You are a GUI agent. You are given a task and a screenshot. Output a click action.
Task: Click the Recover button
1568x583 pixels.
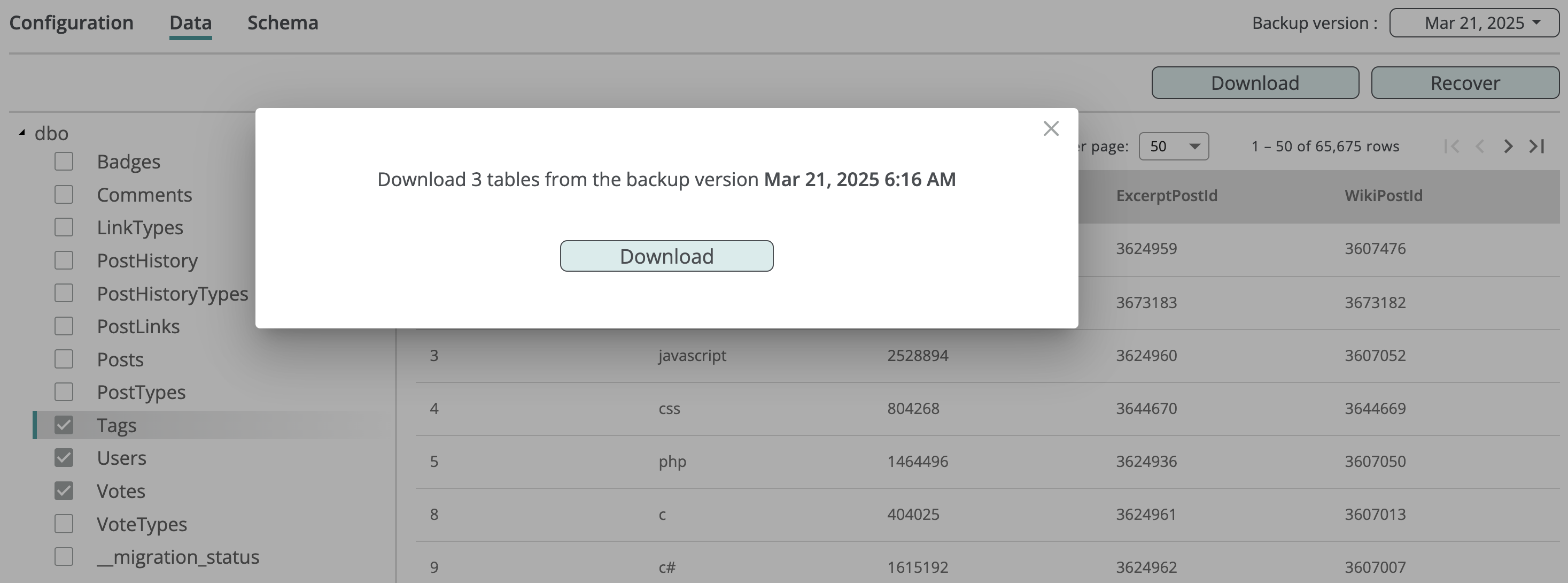pos(1464,83)
